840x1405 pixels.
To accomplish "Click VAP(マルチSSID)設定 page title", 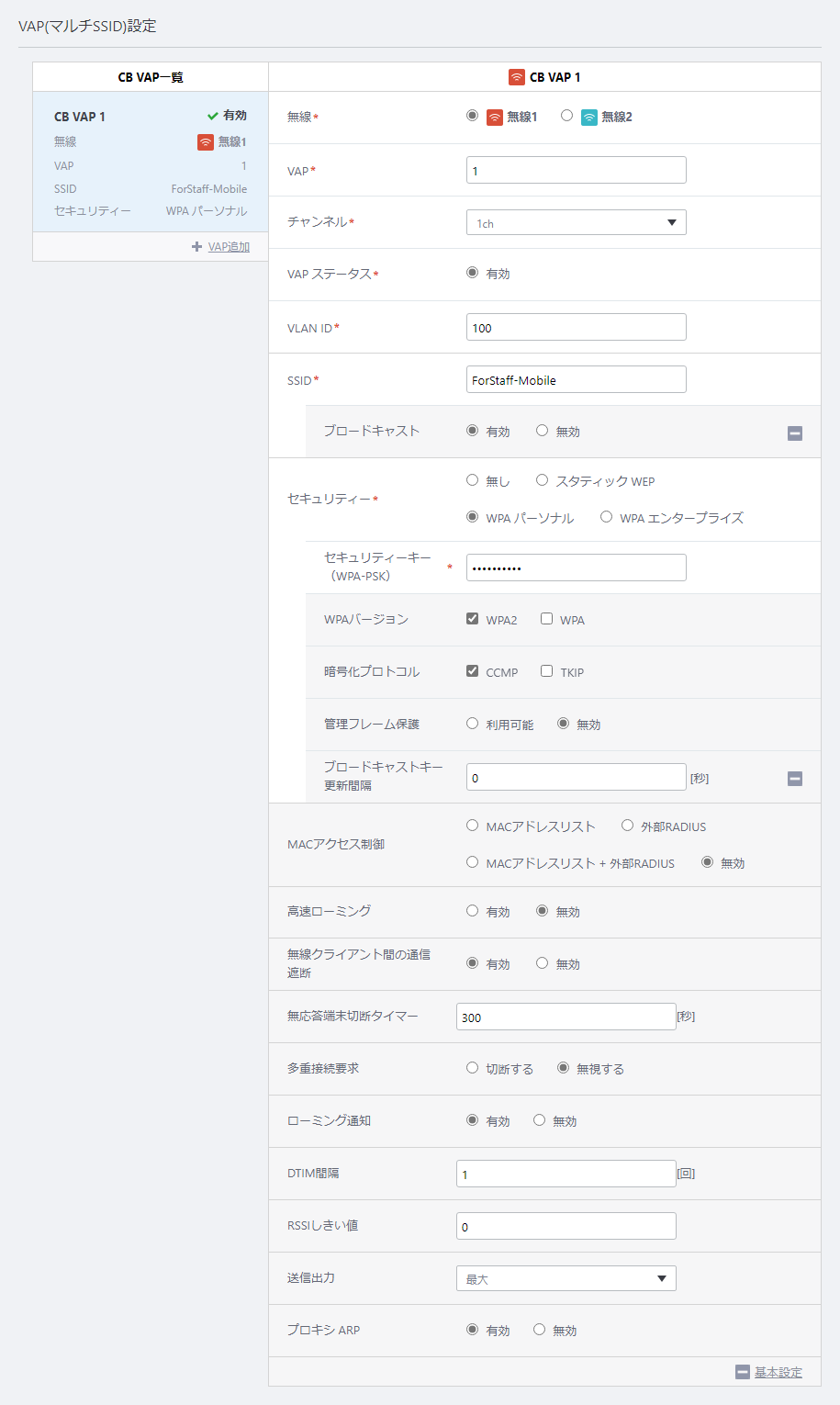I will point(87,26).
